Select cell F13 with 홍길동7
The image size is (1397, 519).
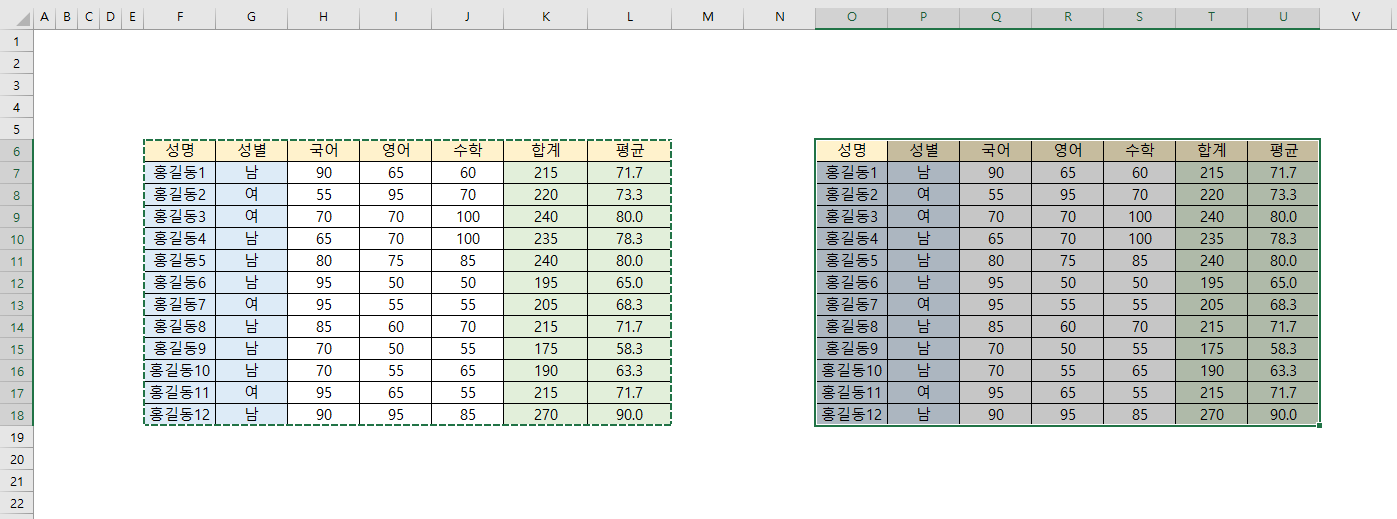pos(179,304)
